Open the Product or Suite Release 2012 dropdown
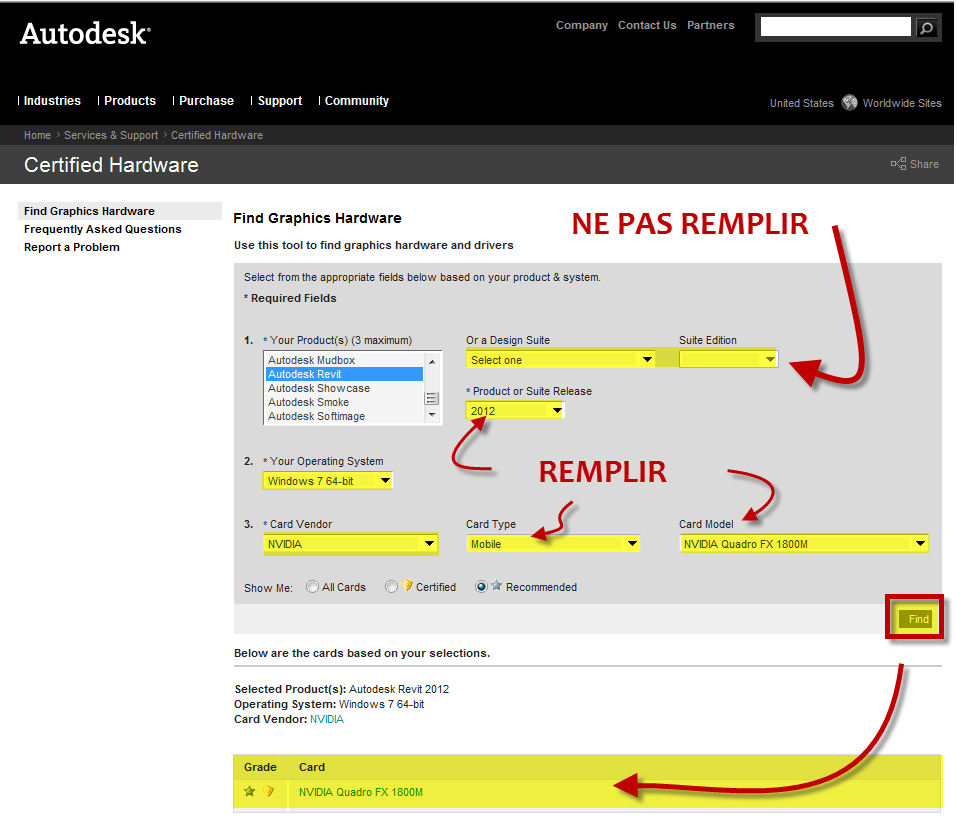The image size is (957, 817). coord(515,411)
